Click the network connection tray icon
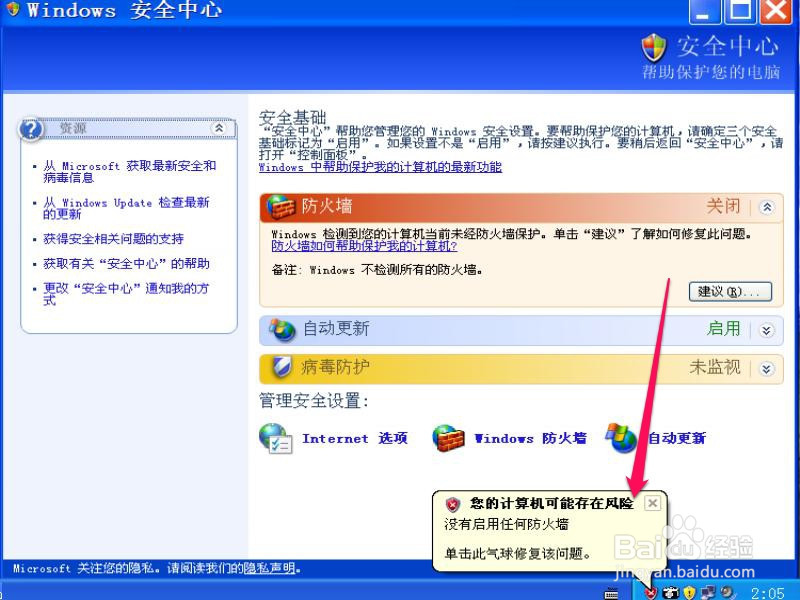Screen dimensions: 800x600 708,592
